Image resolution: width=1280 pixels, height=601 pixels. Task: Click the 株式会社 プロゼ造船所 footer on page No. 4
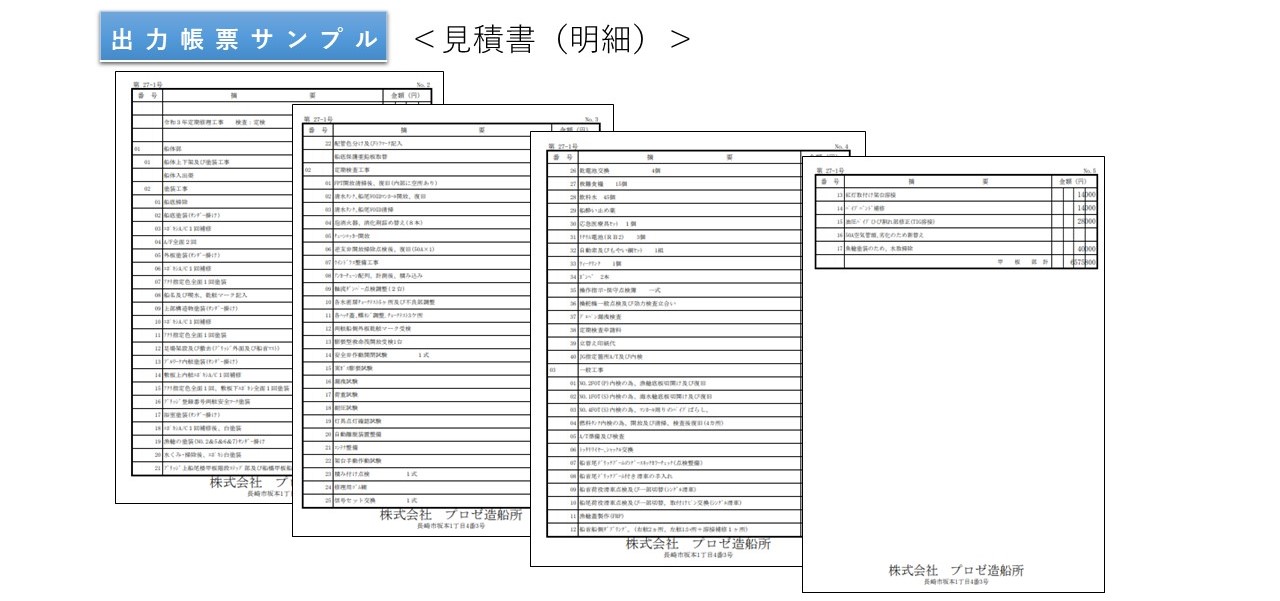click(699, 544)
